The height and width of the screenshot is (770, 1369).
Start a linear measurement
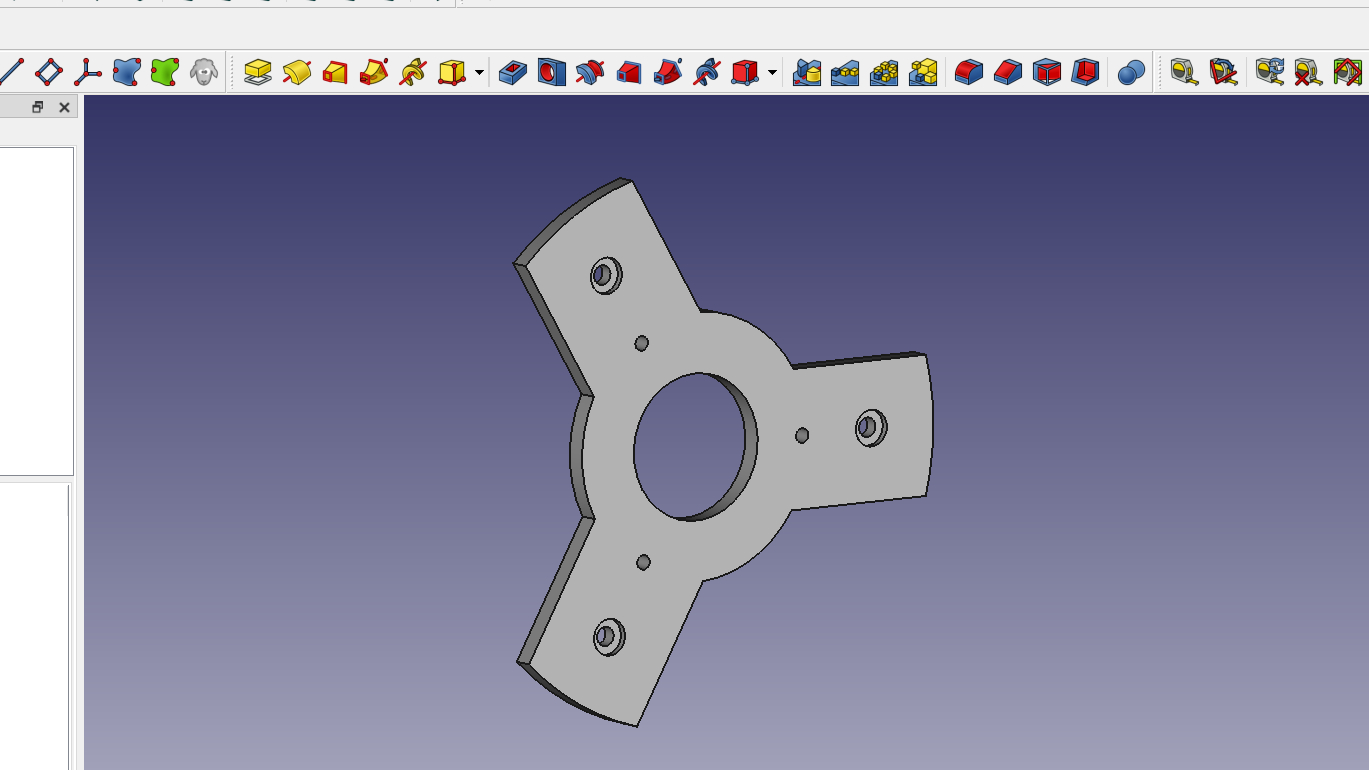point(1185,72)
